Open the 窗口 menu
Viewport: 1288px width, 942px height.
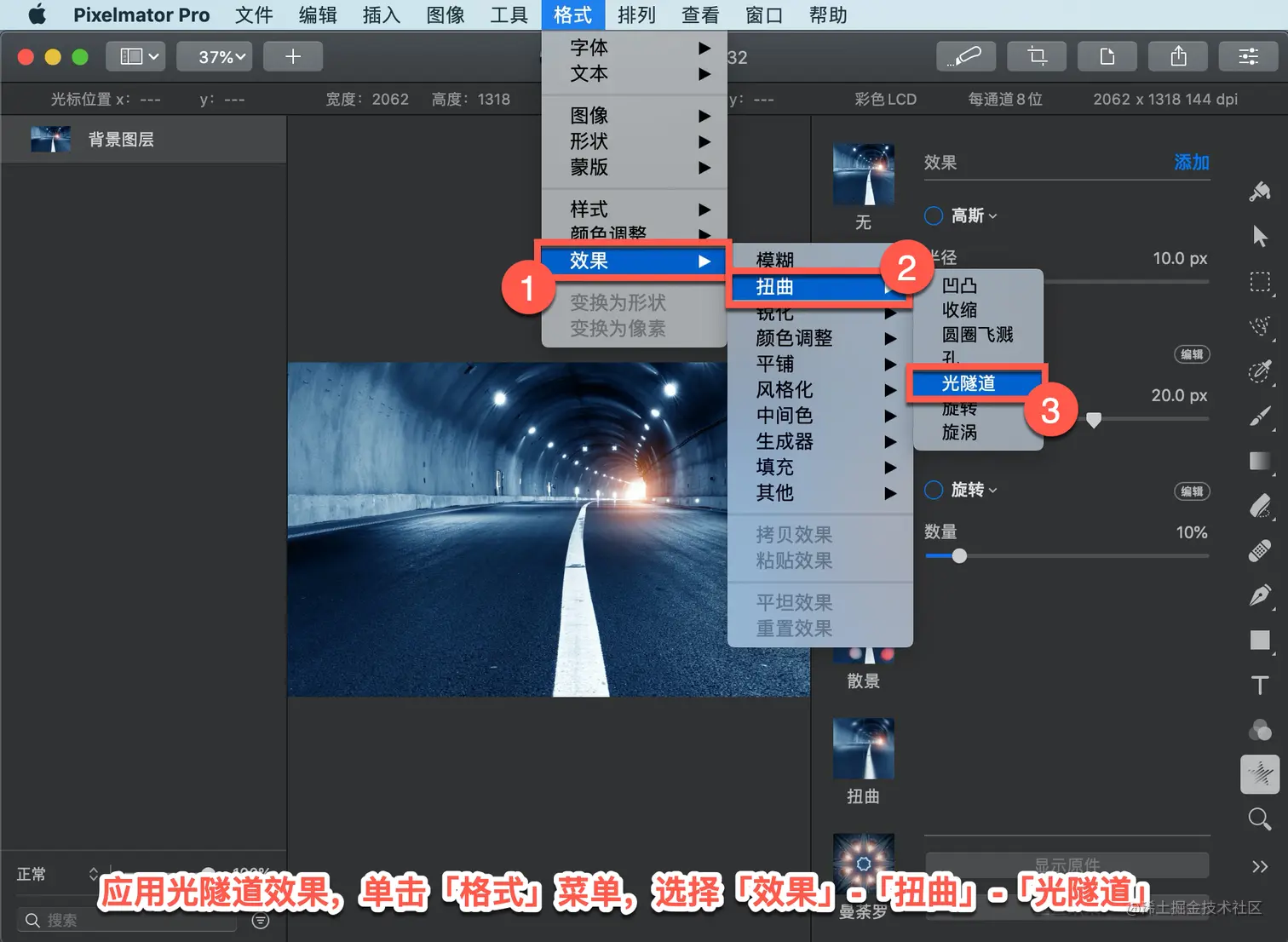764,14
